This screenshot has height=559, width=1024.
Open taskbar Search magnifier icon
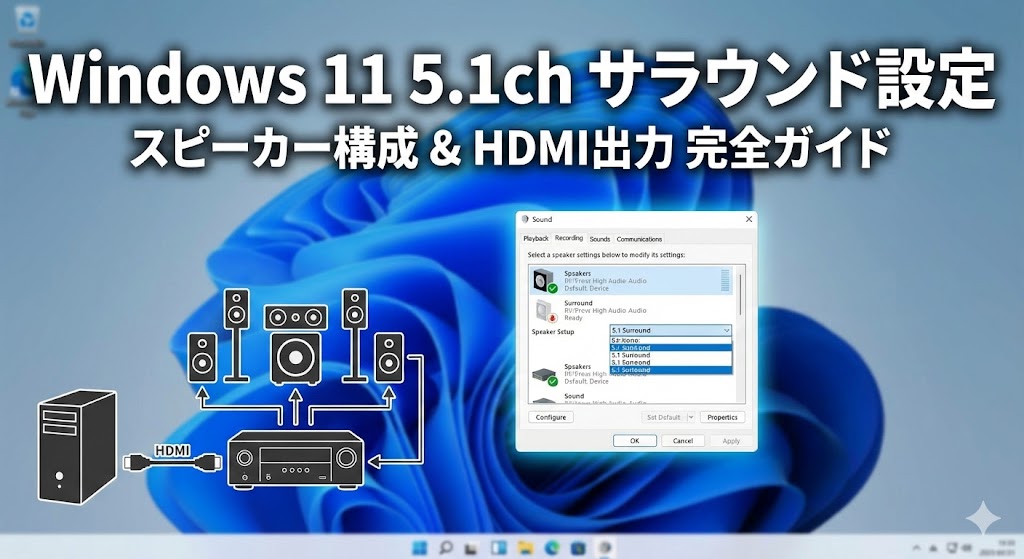(446, 547)
